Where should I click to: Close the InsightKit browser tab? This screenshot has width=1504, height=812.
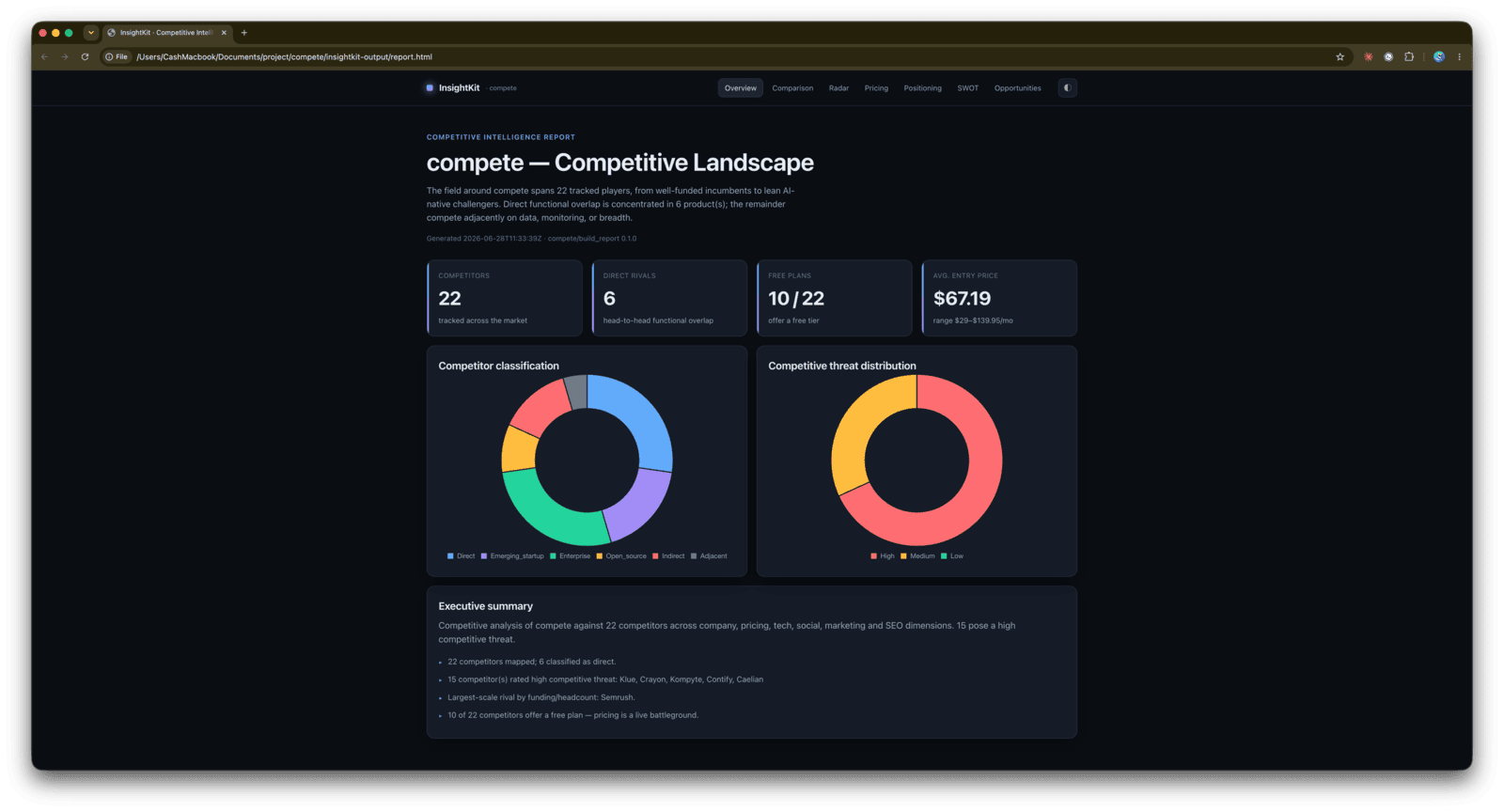pyautogui.click(x=224, y=33)
